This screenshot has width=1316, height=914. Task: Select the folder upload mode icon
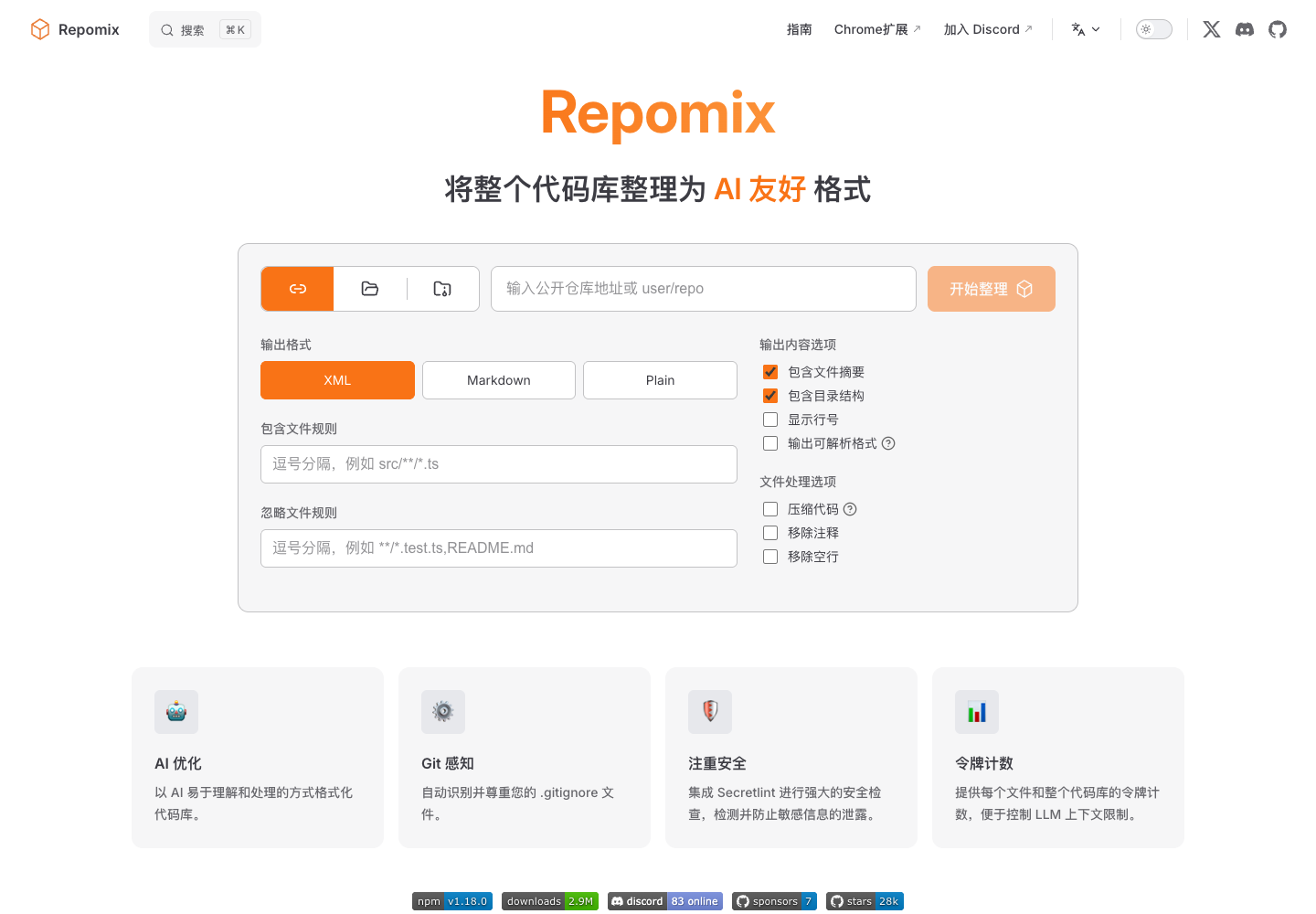tap(370, 289)
